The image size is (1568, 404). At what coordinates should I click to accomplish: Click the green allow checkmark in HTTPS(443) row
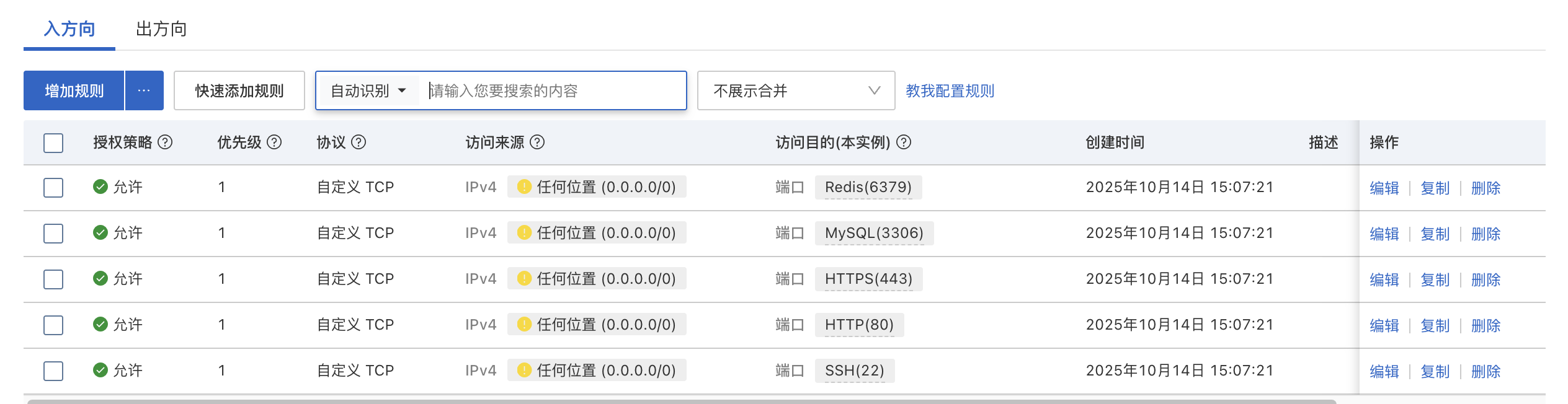click(100, 278)
